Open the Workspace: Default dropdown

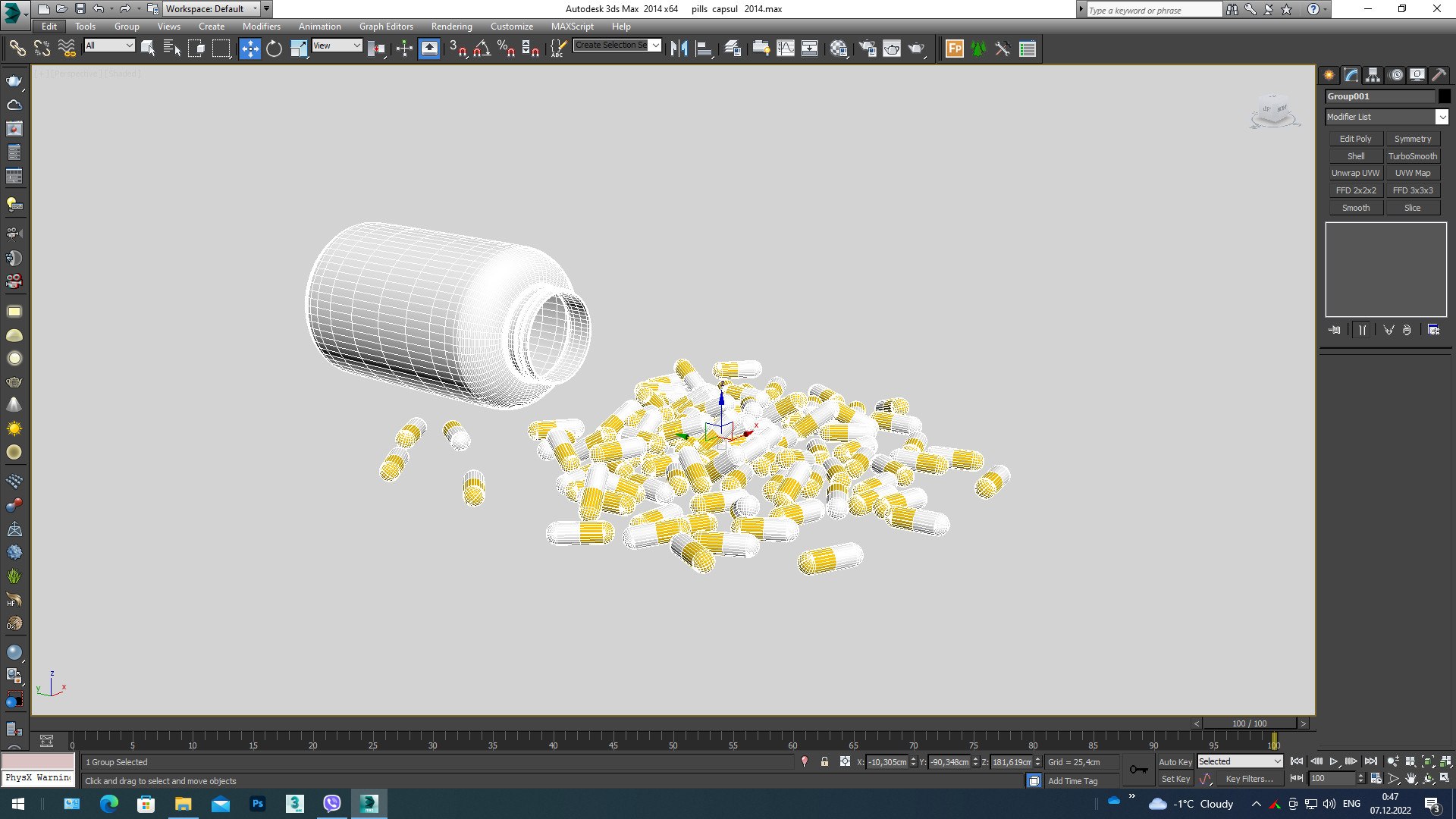click(x=212, y=9)
